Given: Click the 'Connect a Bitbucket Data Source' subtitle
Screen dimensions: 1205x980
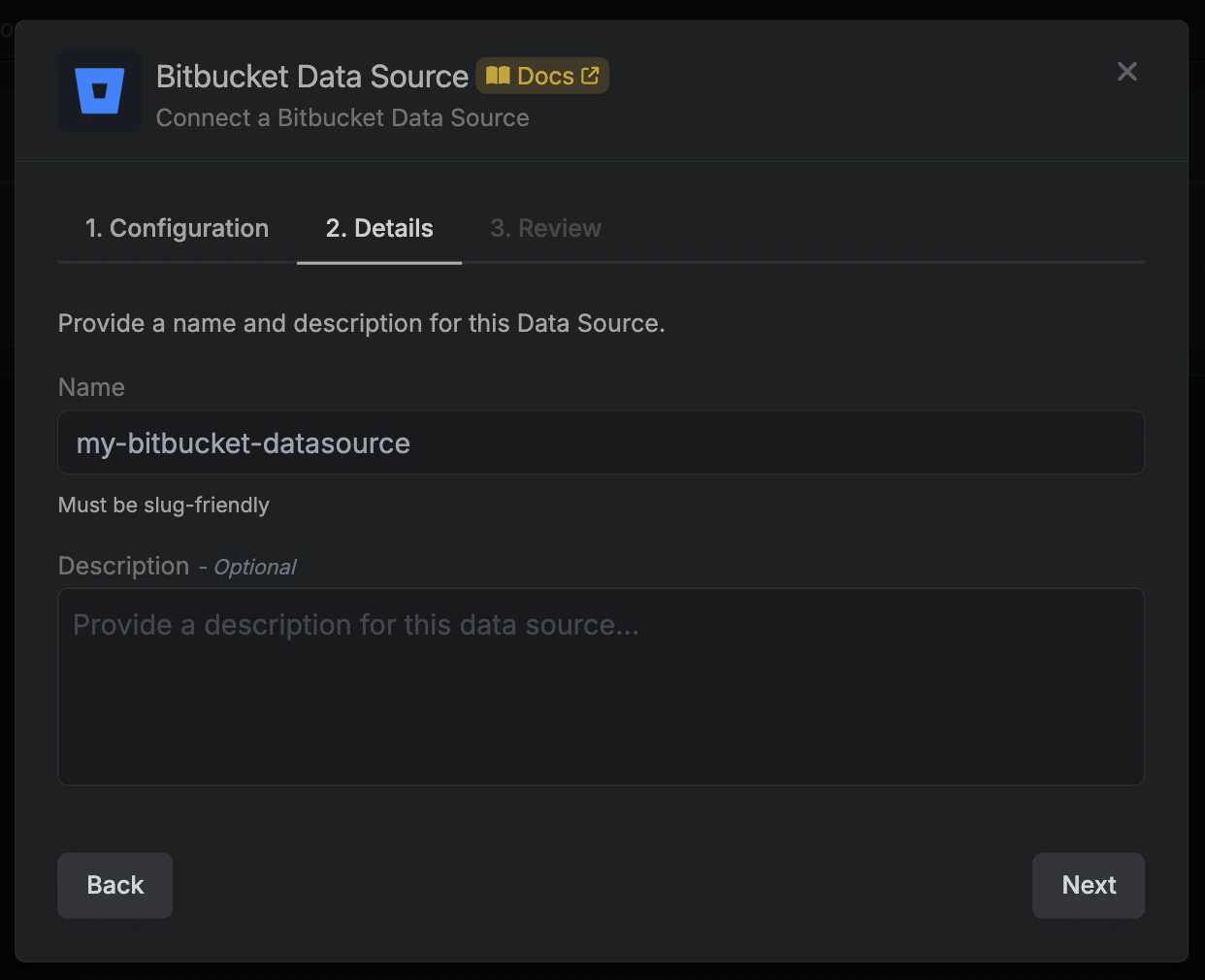Looking at the screenshot, I should tap(342, 118).
